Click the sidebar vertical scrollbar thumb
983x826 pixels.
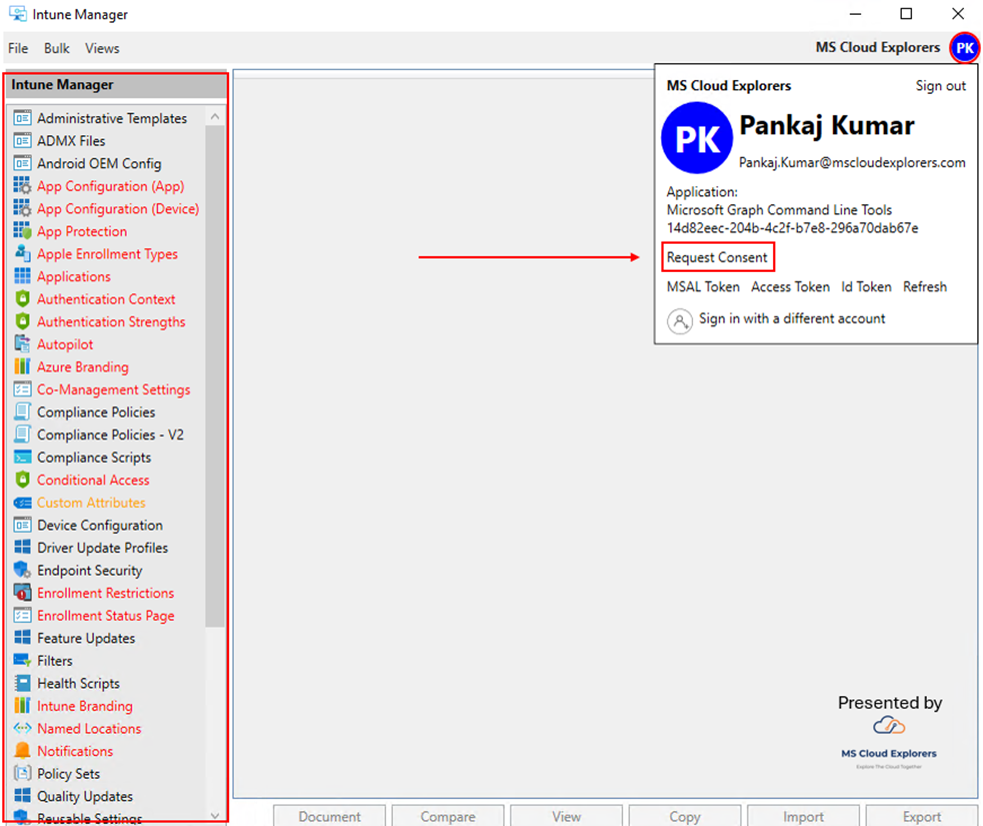(x=215, y=375)
